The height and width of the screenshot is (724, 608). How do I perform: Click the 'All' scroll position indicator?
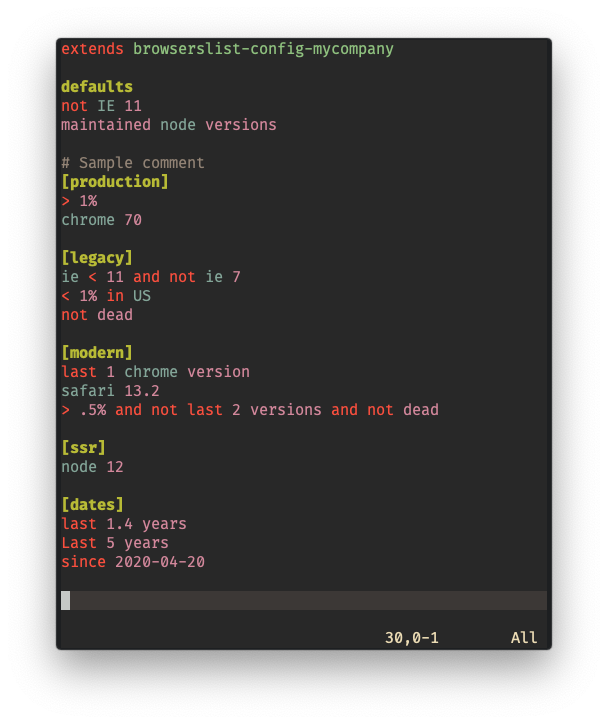tap(524, 638)
